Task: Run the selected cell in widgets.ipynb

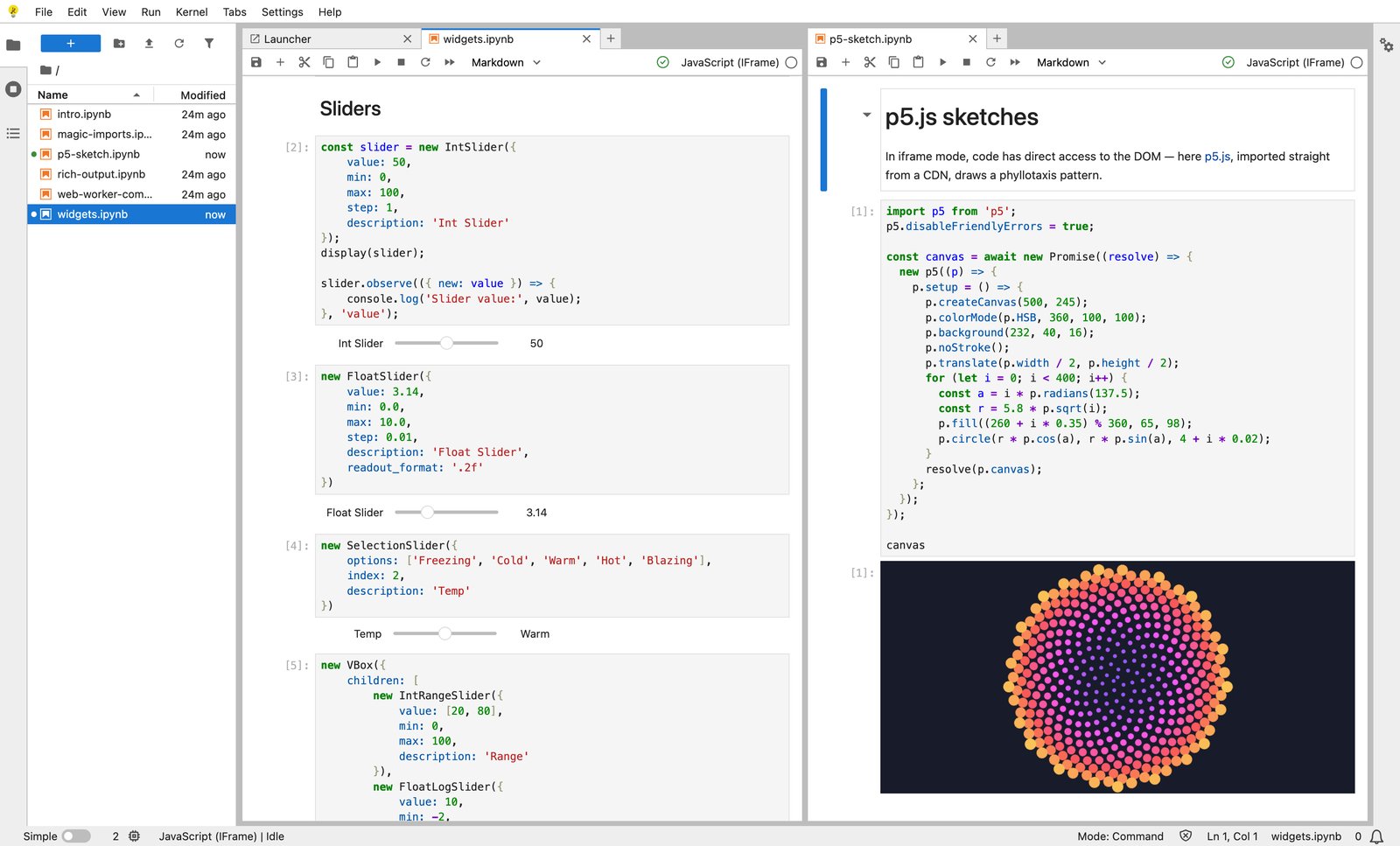Action: [377, 62]
